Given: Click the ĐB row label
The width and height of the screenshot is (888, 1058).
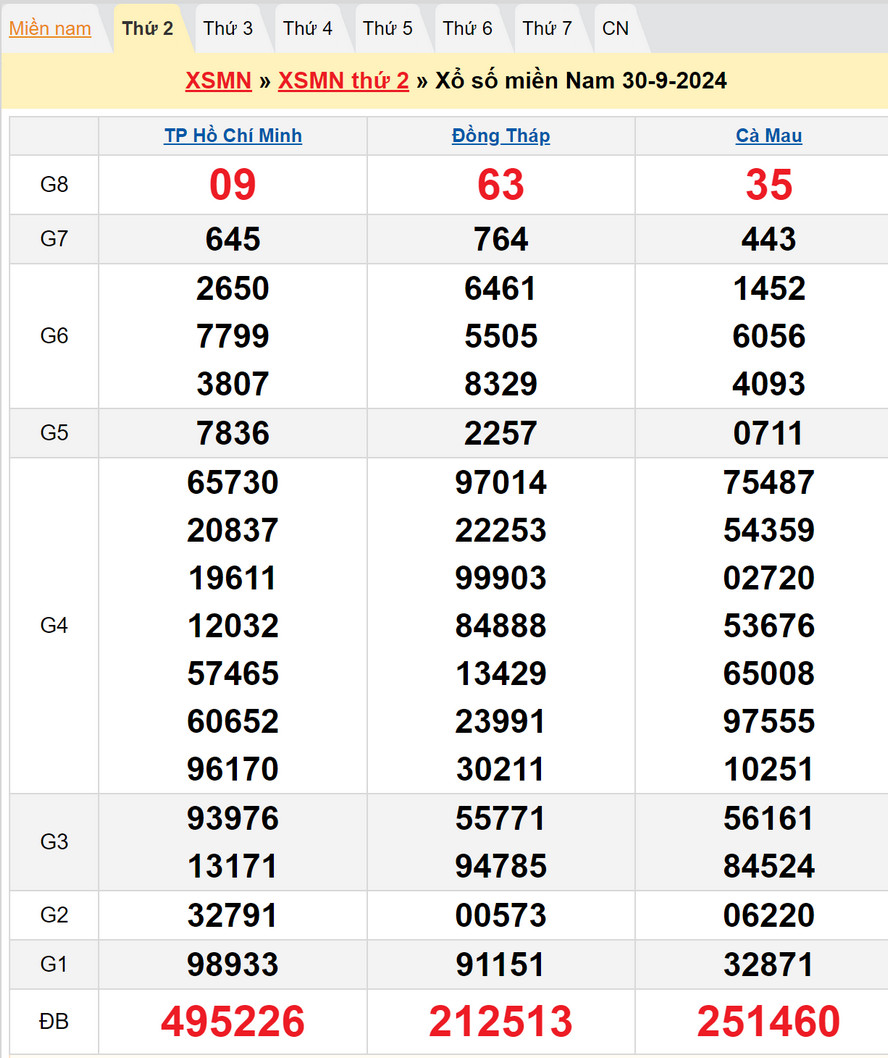Looking at the screenshot, I should pyautogui.click(x=54, y=1021).
